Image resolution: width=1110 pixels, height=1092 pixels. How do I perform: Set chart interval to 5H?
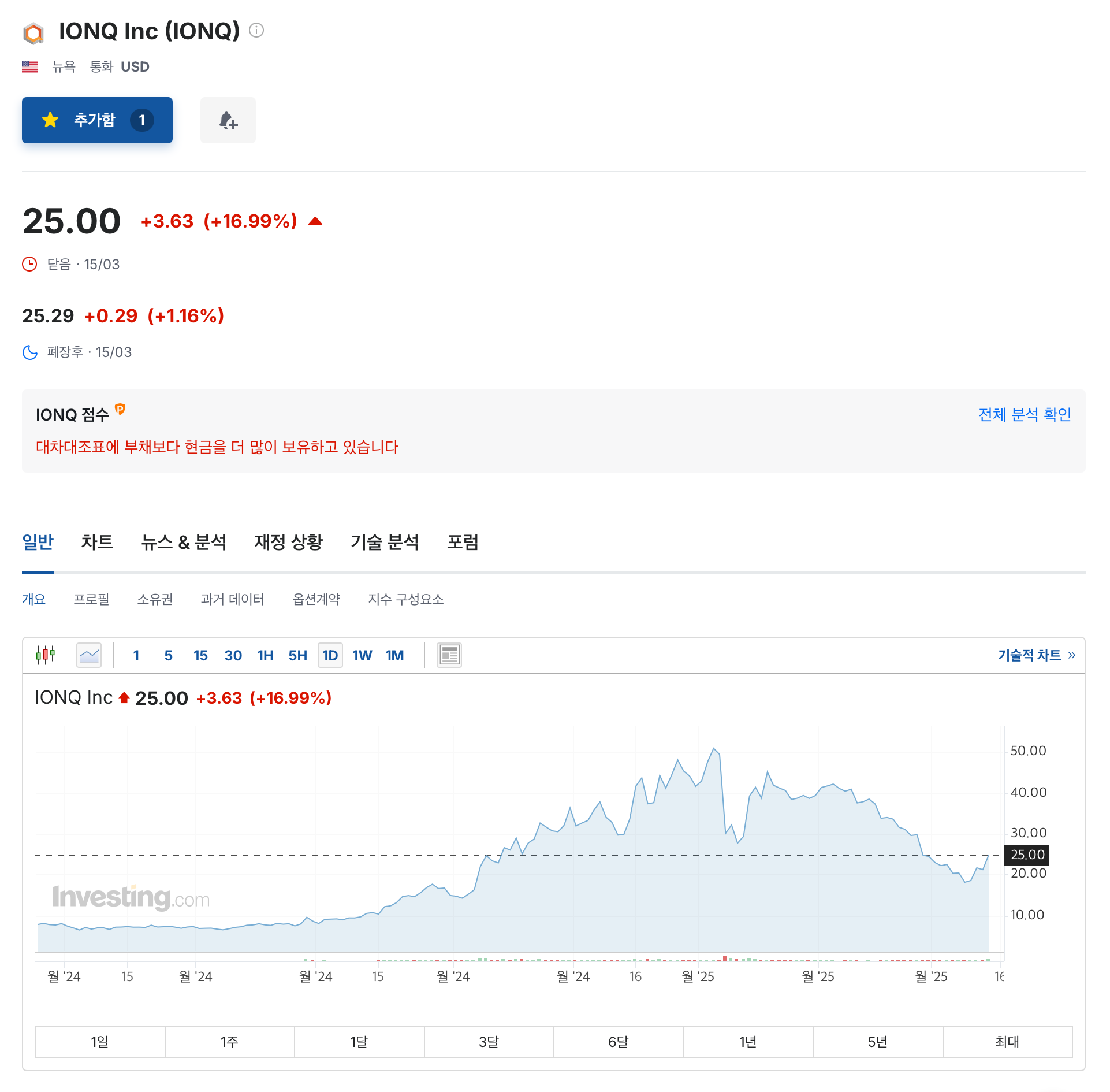point(298,656)
